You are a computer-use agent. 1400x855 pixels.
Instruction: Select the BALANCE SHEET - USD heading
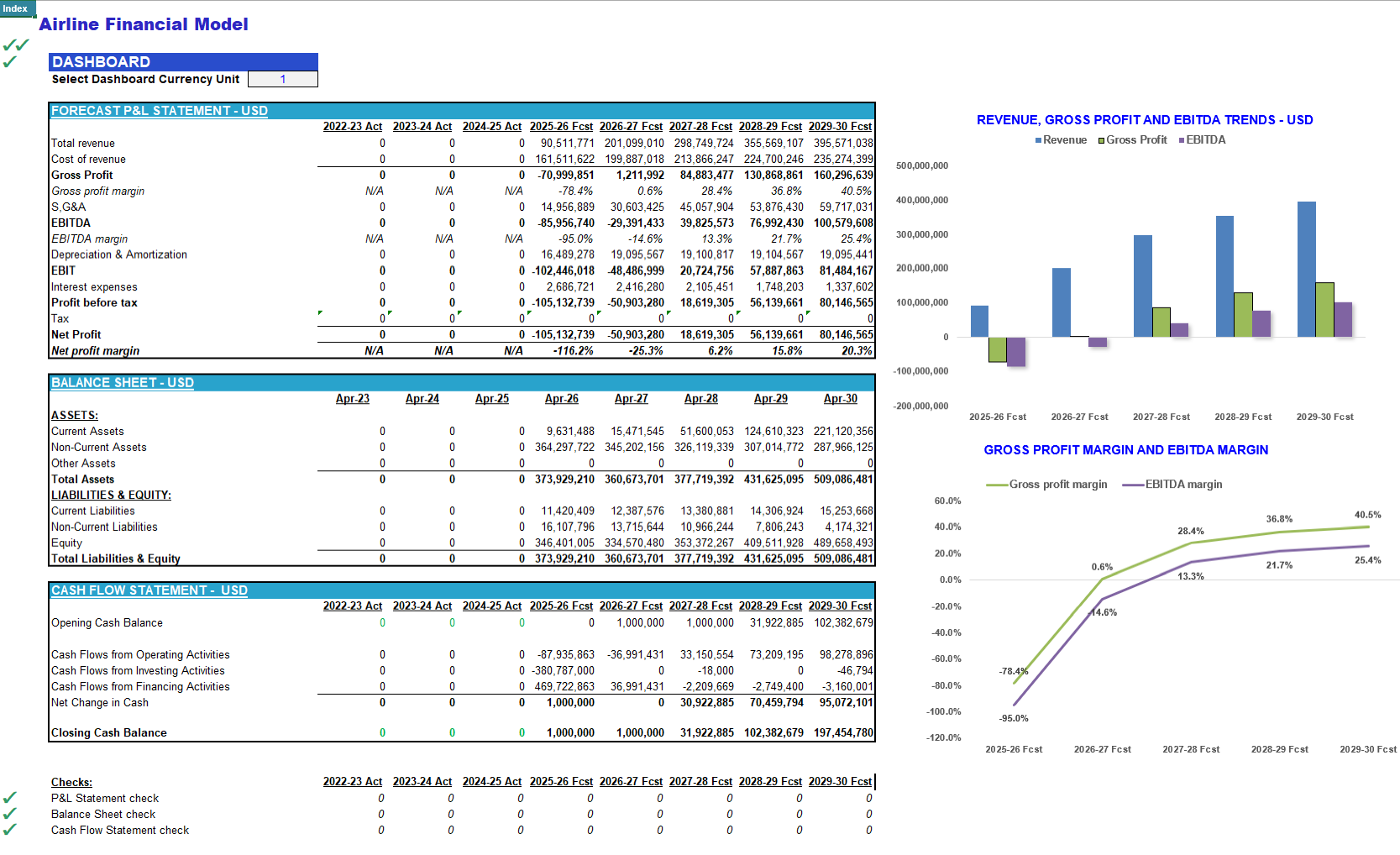tap(123, 383)
